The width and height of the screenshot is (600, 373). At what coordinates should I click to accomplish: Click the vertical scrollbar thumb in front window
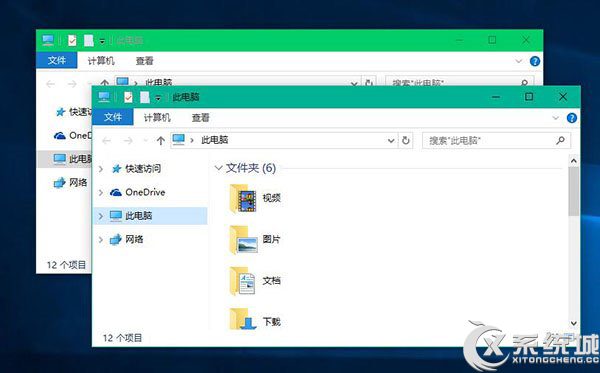click(x=574, y=191)
